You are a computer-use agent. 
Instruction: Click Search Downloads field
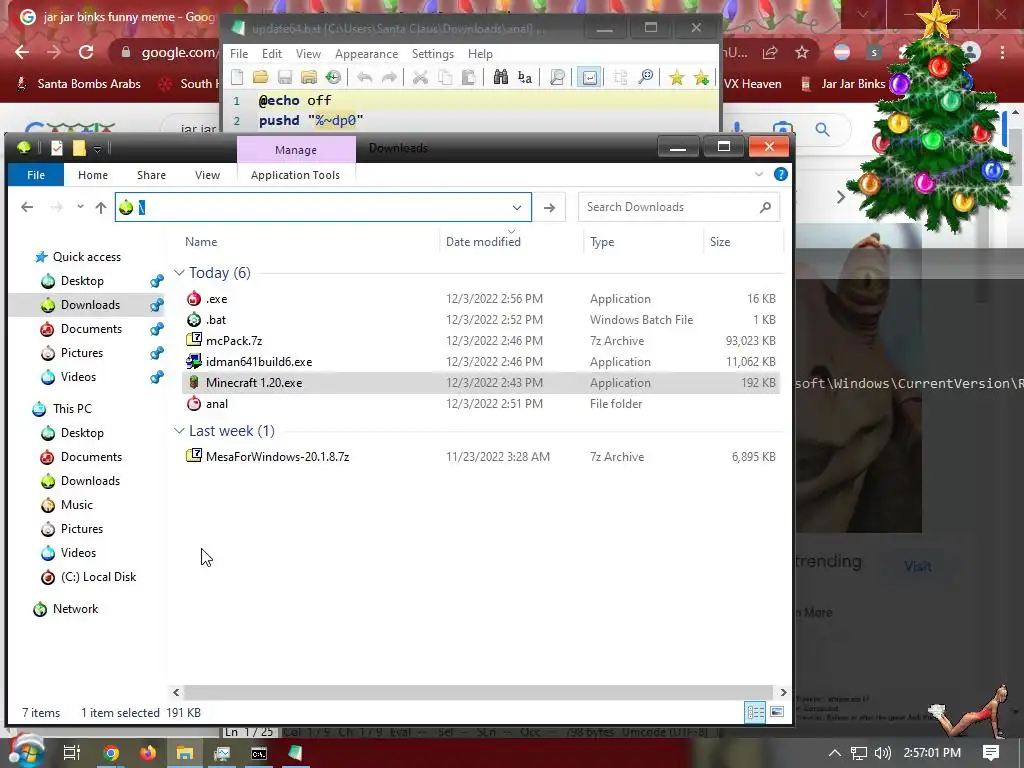click(x=679, y=207)
